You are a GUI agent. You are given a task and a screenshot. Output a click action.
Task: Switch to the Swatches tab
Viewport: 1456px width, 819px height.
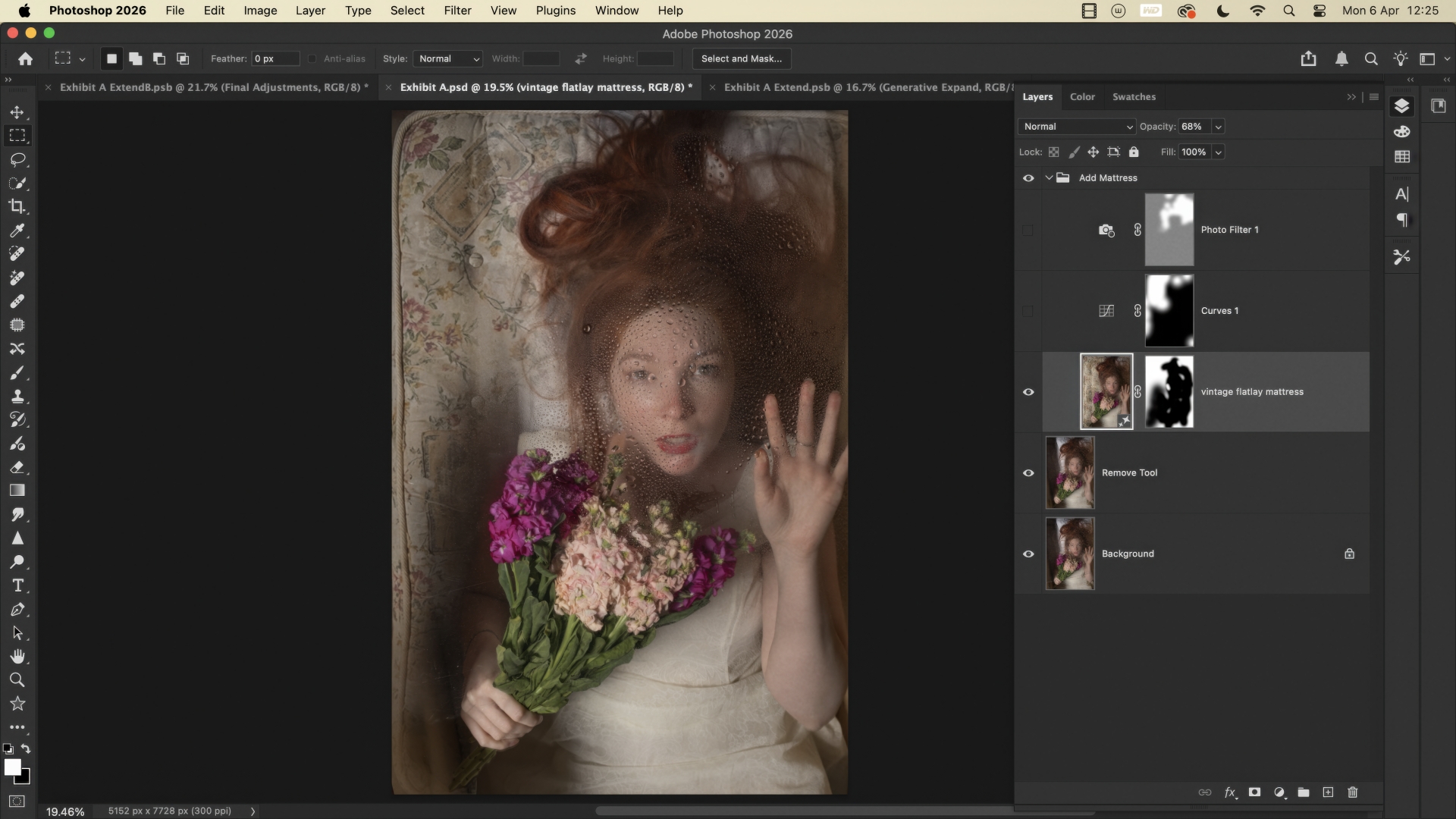(1134, 97)
